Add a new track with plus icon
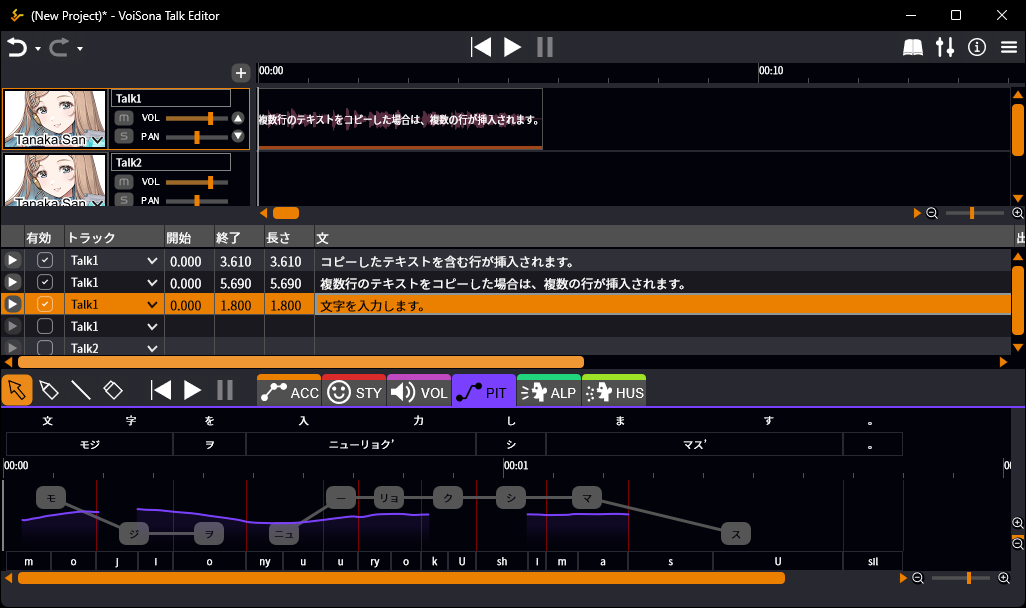The image size is (1026, 608). point(240,72)
